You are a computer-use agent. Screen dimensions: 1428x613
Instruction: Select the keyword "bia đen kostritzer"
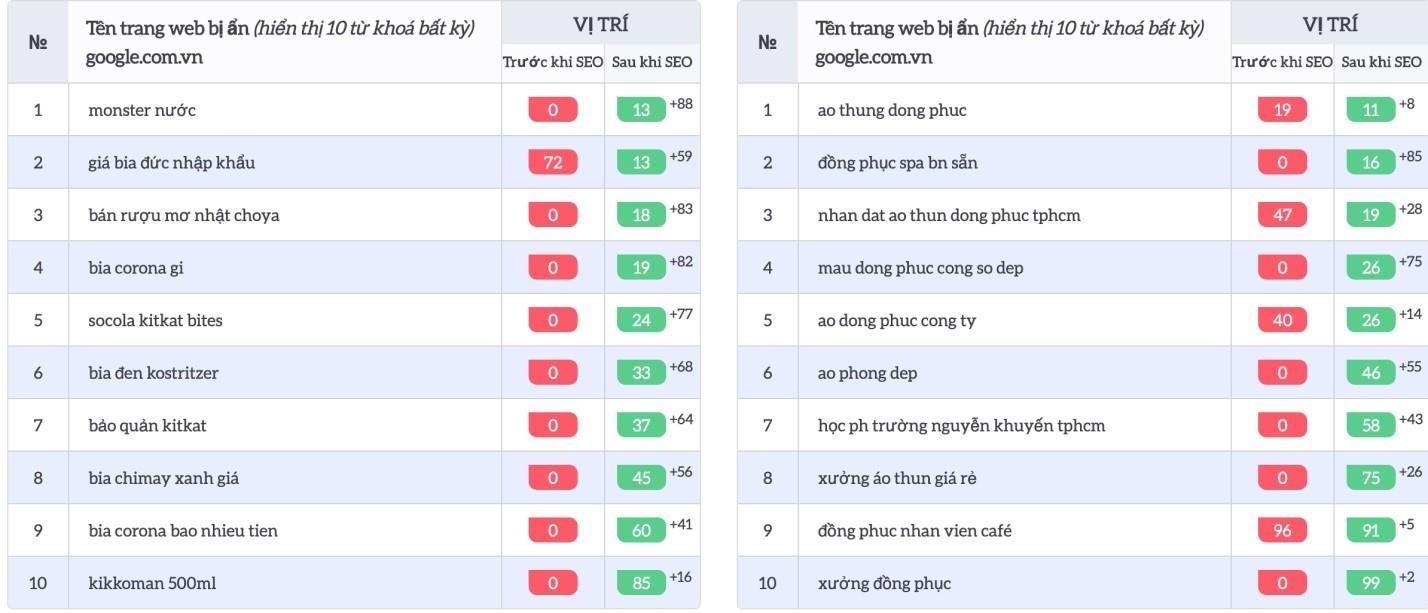coord(153,373)
